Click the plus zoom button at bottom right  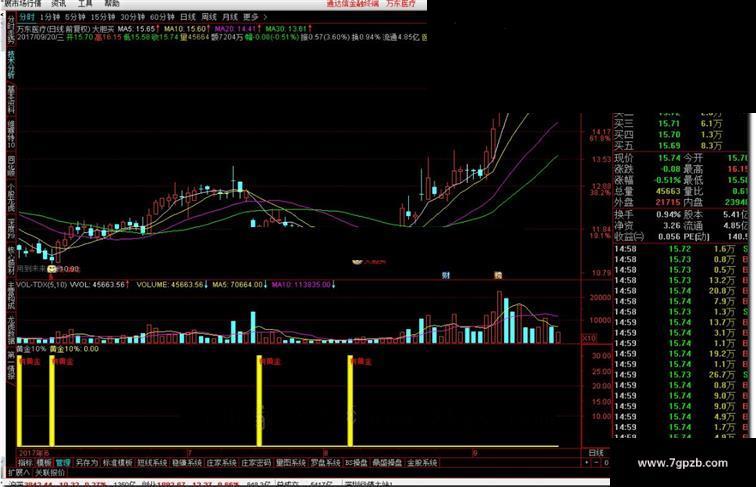[x=587, y=462]
